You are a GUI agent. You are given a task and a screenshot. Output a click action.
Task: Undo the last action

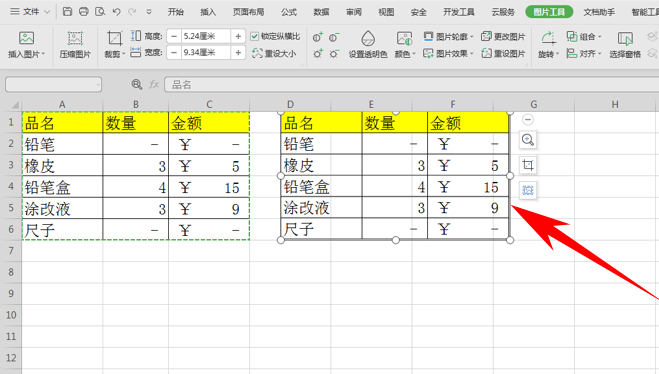pyautogui.click(x=116, y=12)
